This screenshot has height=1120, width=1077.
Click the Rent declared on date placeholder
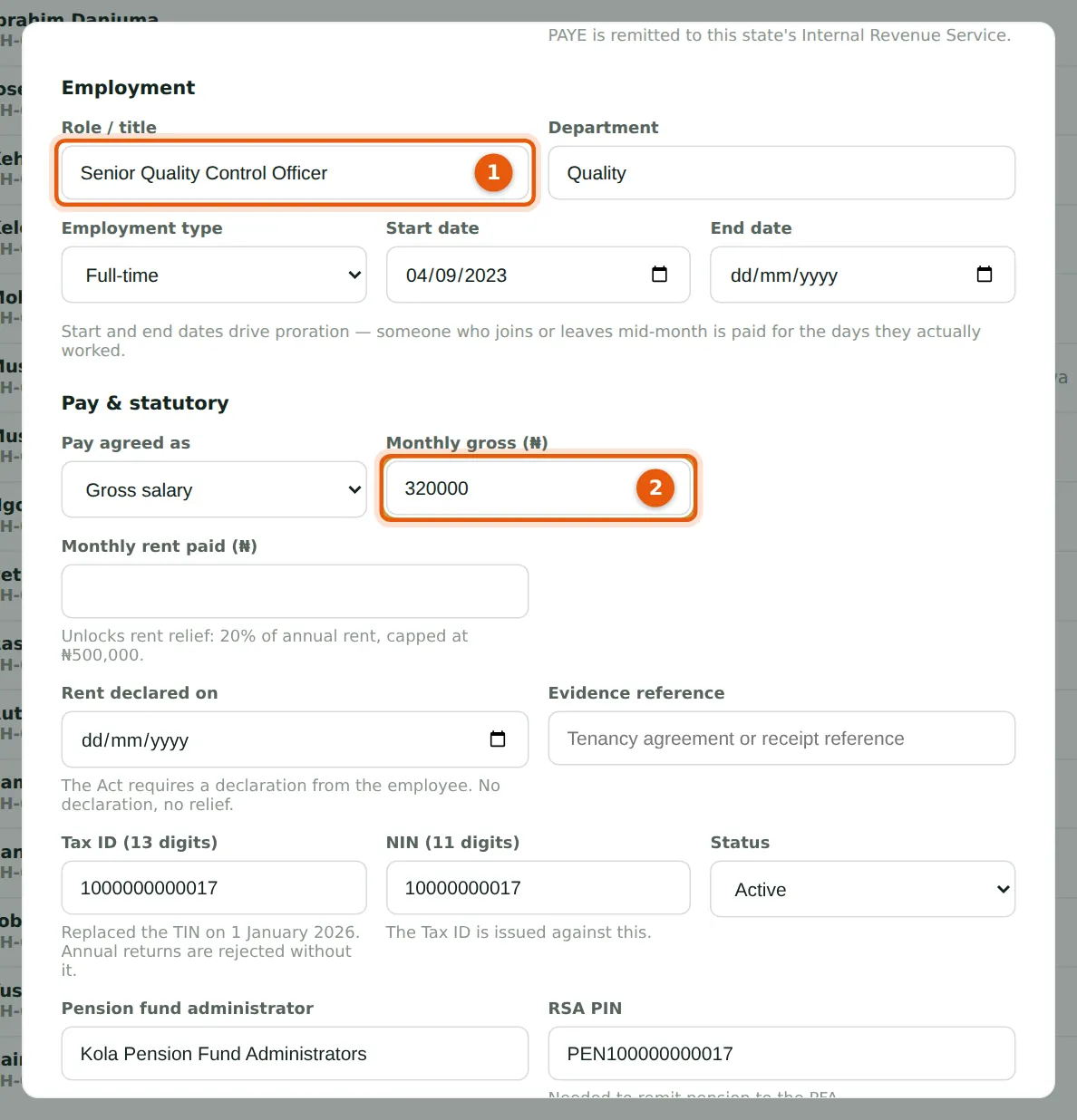(x=134, y=740)
